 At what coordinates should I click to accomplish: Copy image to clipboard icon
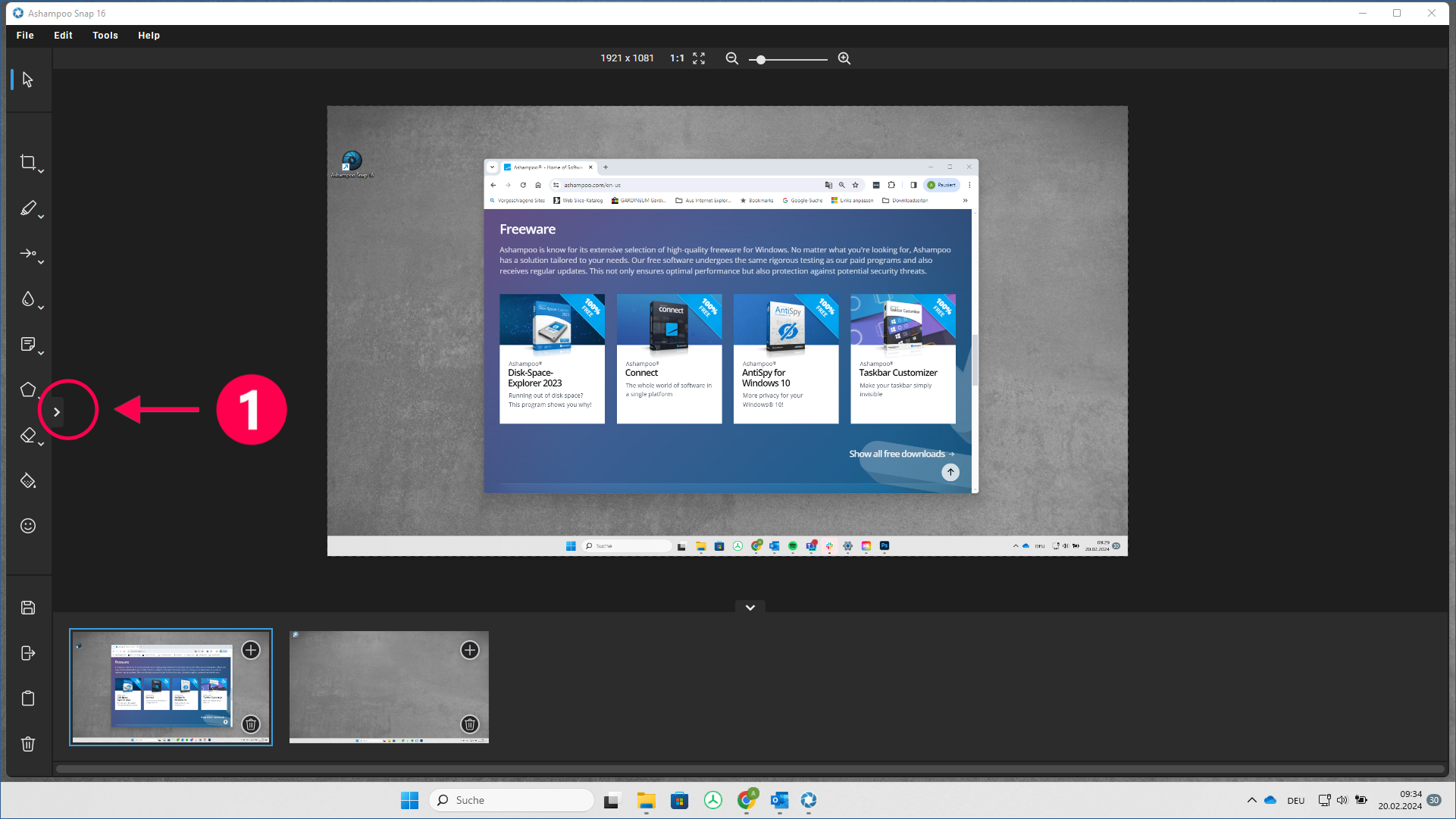28,699
